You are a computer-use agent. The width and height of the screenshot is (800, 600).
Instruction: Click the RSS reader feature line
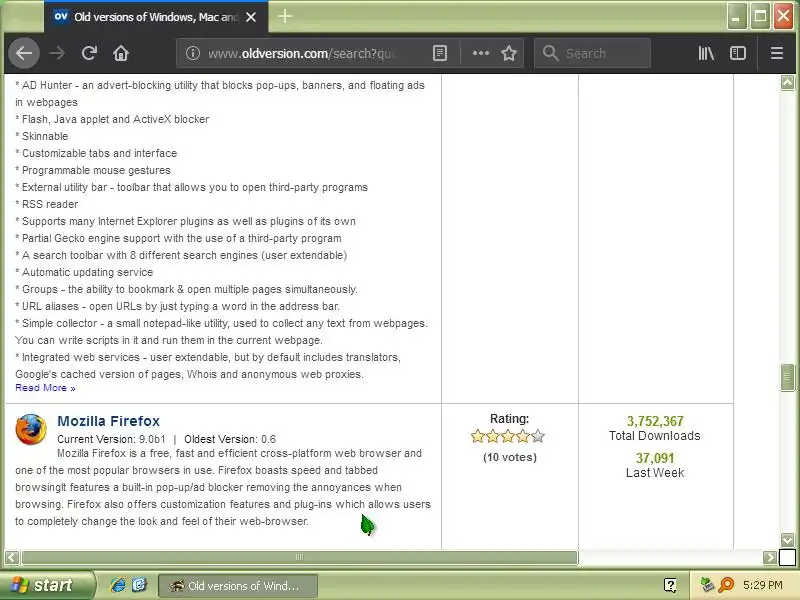47,204
